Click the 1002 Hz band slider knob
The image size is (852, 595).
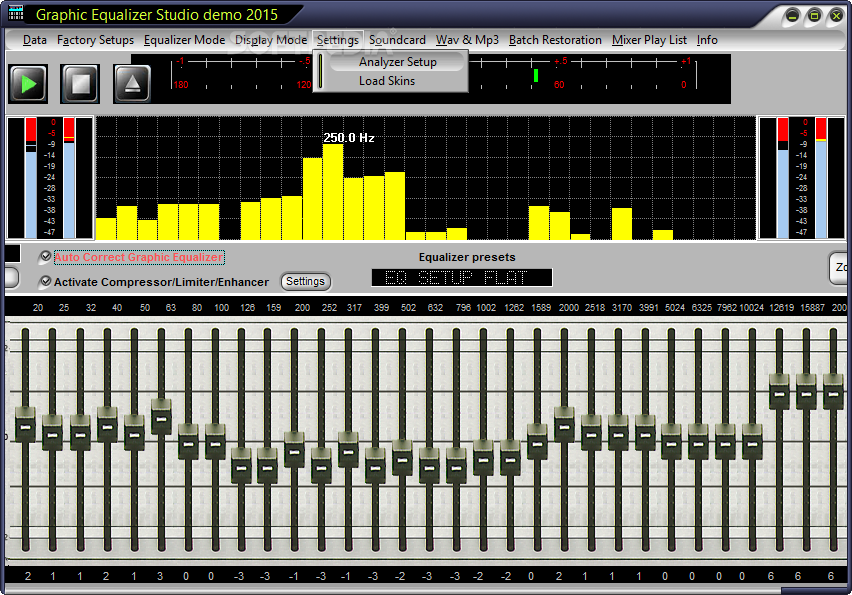point(483,458)
